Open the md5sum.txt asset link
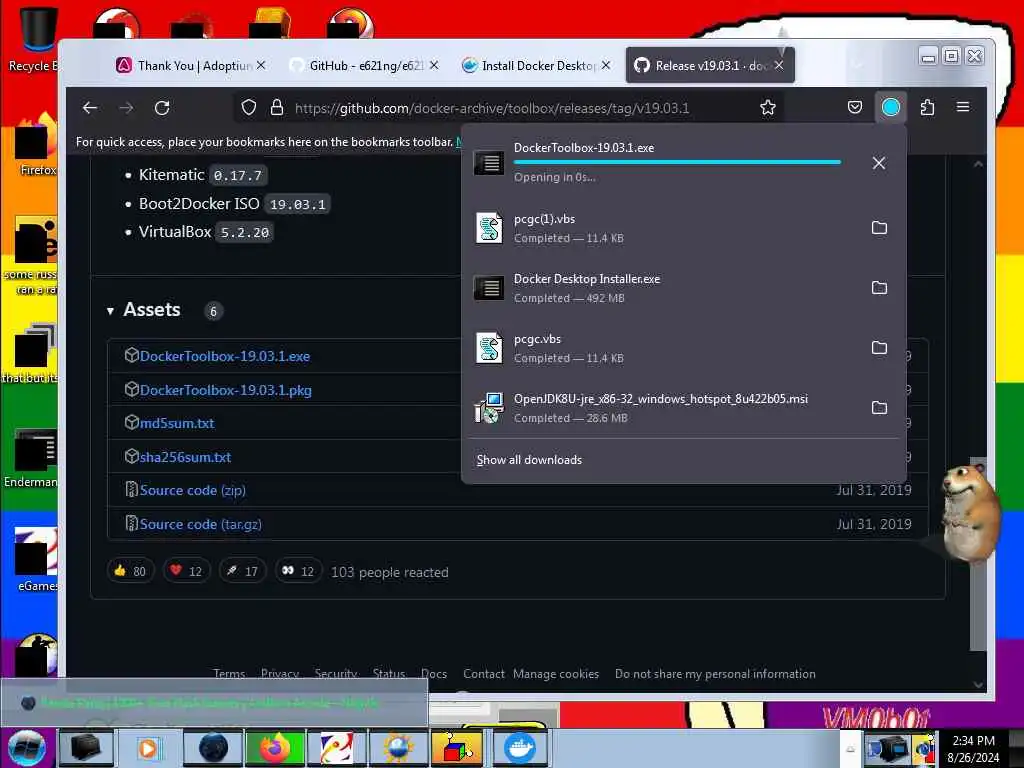Image resolution: width=1024 pixels, height=768 pixels. coord(177,423)
